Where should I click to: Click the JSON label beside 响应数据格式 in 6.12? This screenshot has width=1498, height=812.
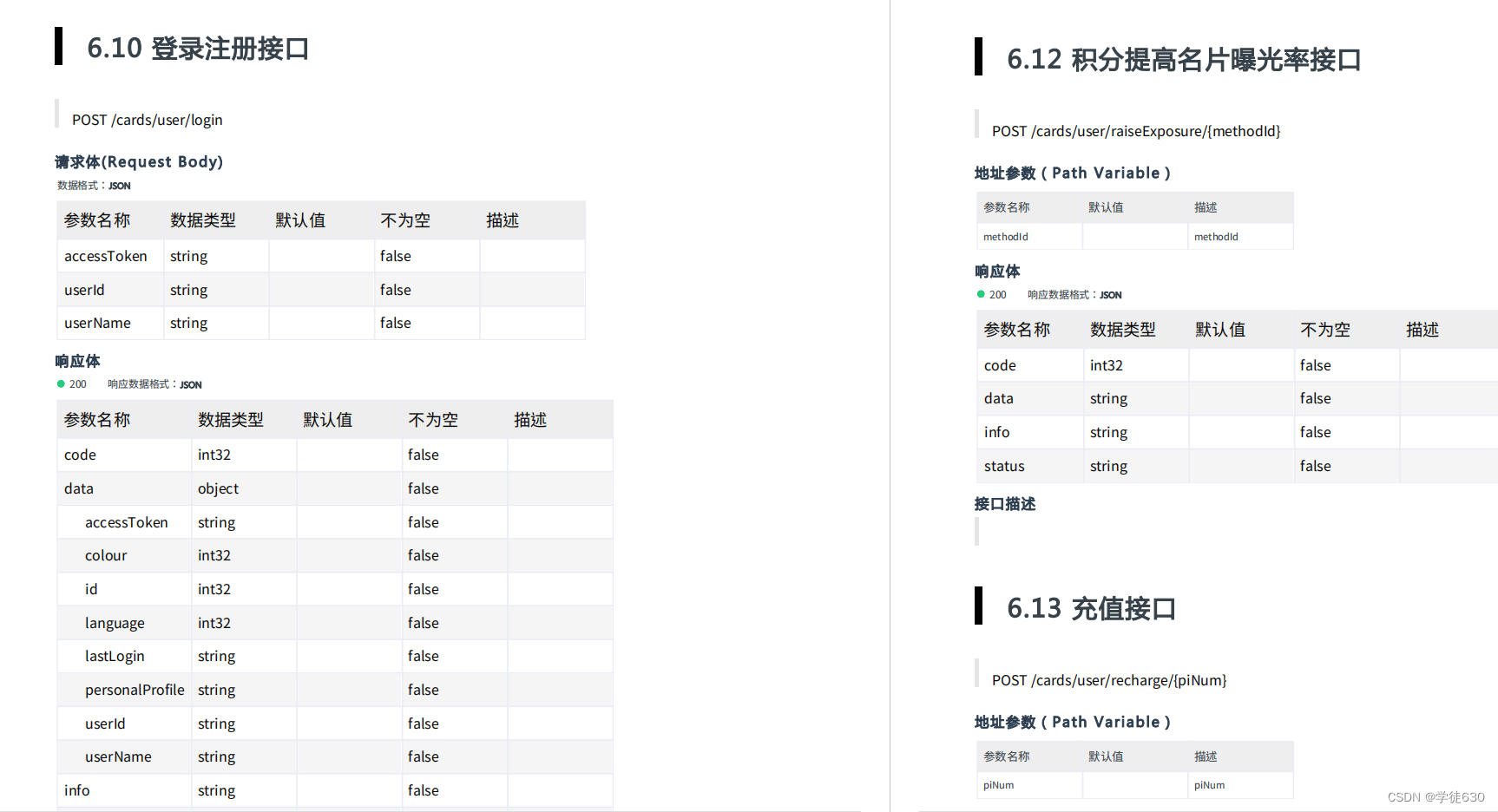pos(1110,295)
